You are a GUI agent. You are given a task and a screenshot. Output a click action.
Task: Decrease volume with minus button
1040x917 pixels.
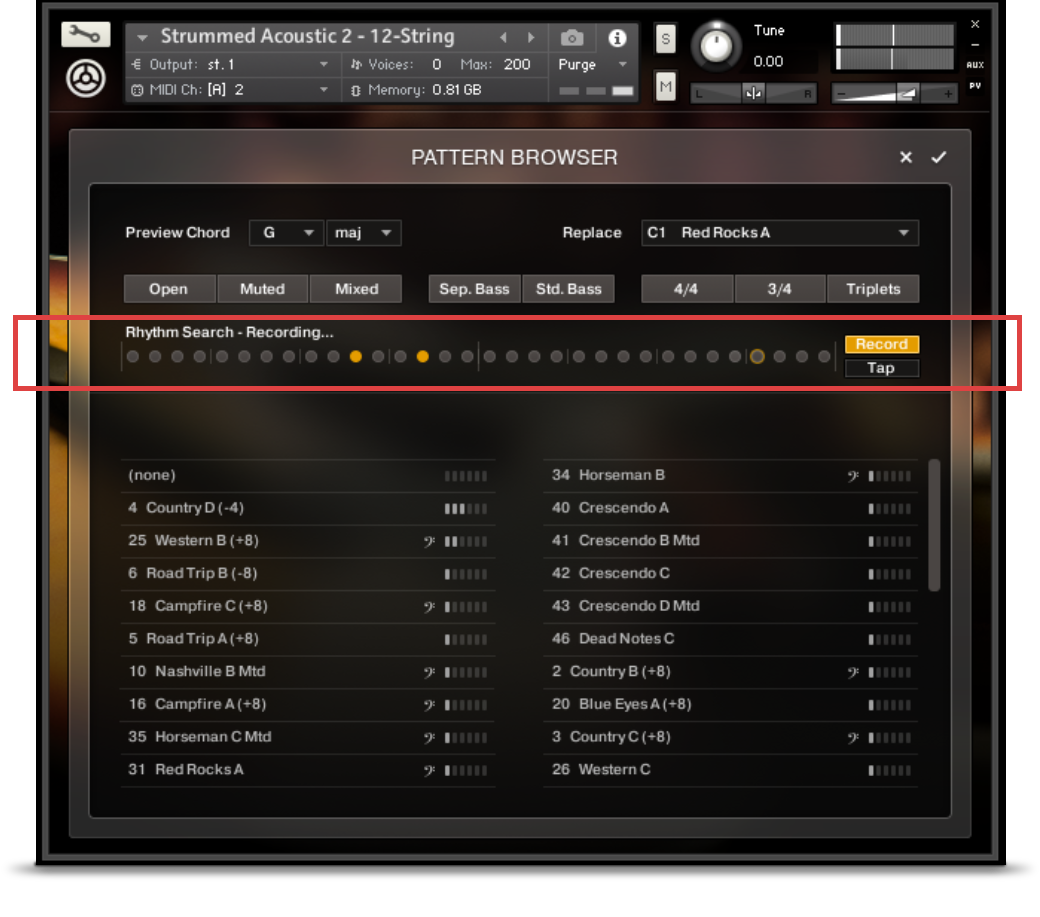coord(841,94)
